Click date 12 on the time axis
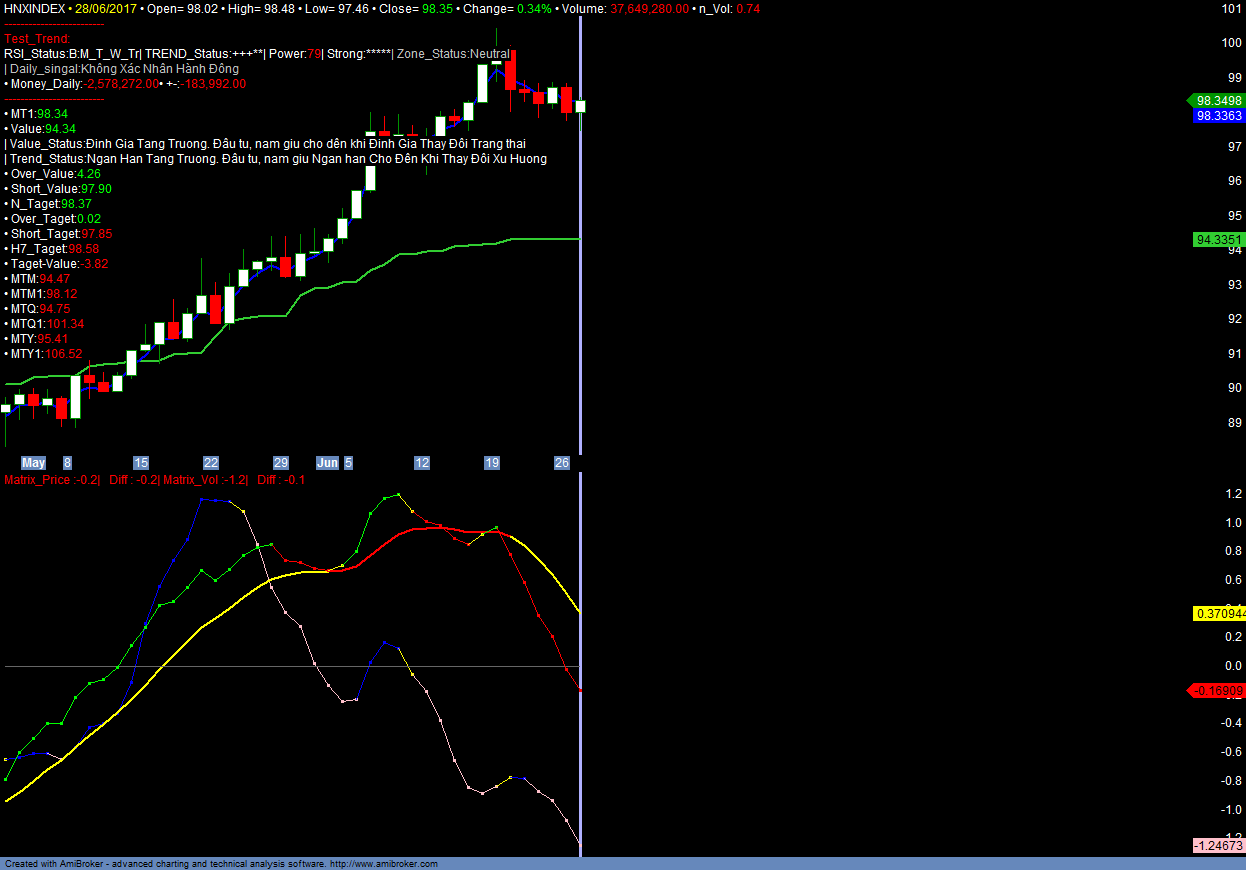This screenshot has height=870, width=1246. (422, 463)
